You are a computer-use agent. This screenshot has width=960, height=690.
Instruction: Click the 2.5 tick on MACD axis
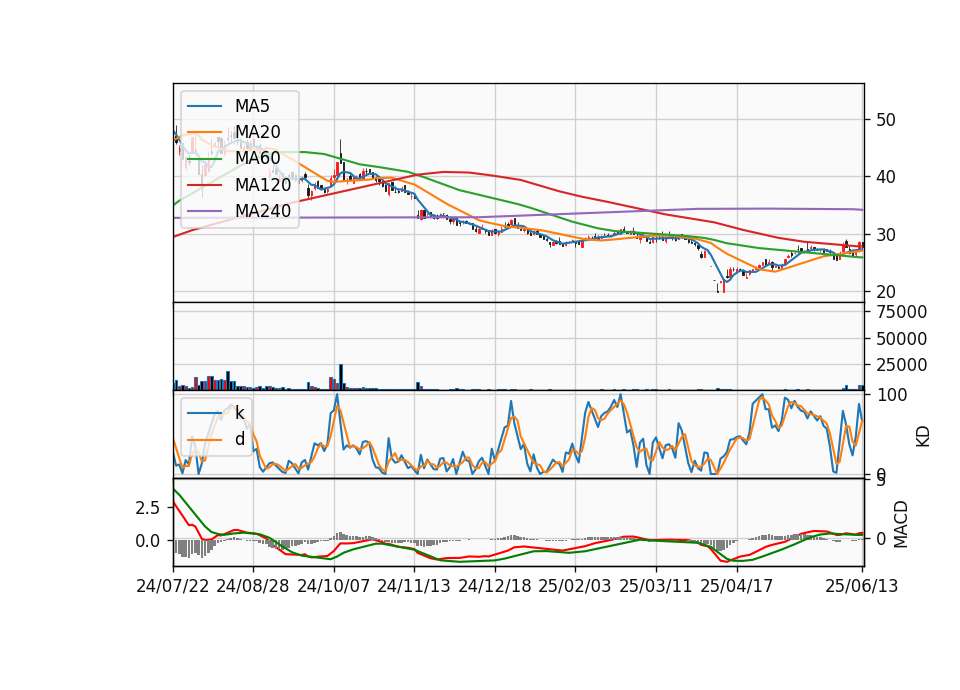tap(148, 508)
